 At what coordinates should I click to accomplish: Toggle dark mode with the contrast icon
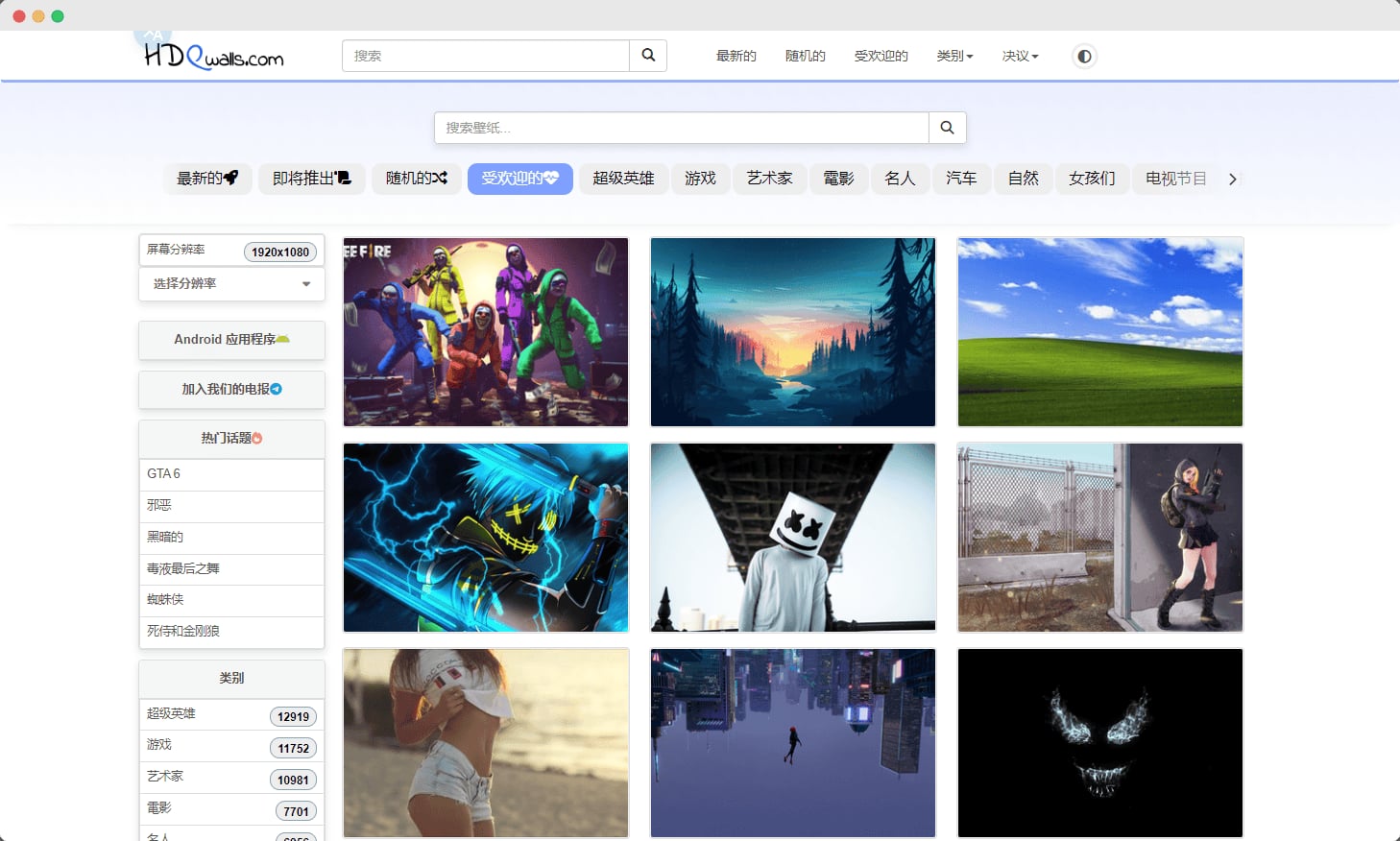click(1084, 57)
